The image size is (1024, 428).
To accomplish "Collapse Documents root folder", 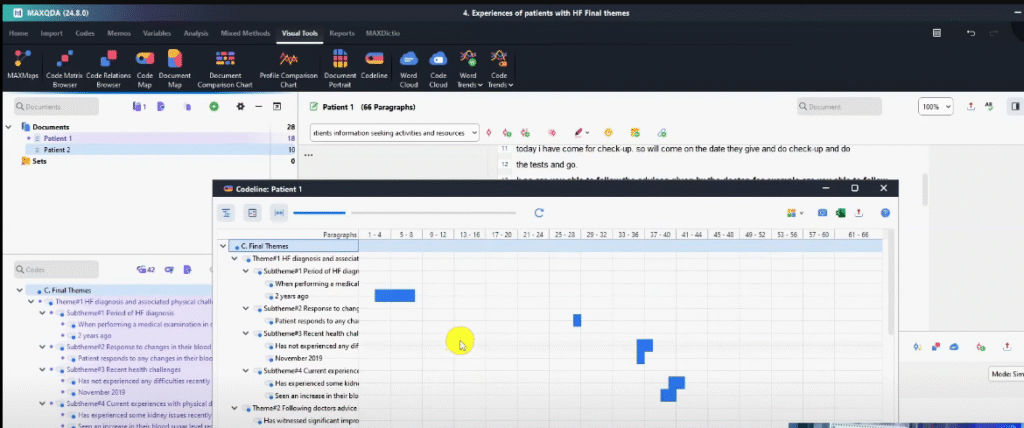I will click(8, 127).
